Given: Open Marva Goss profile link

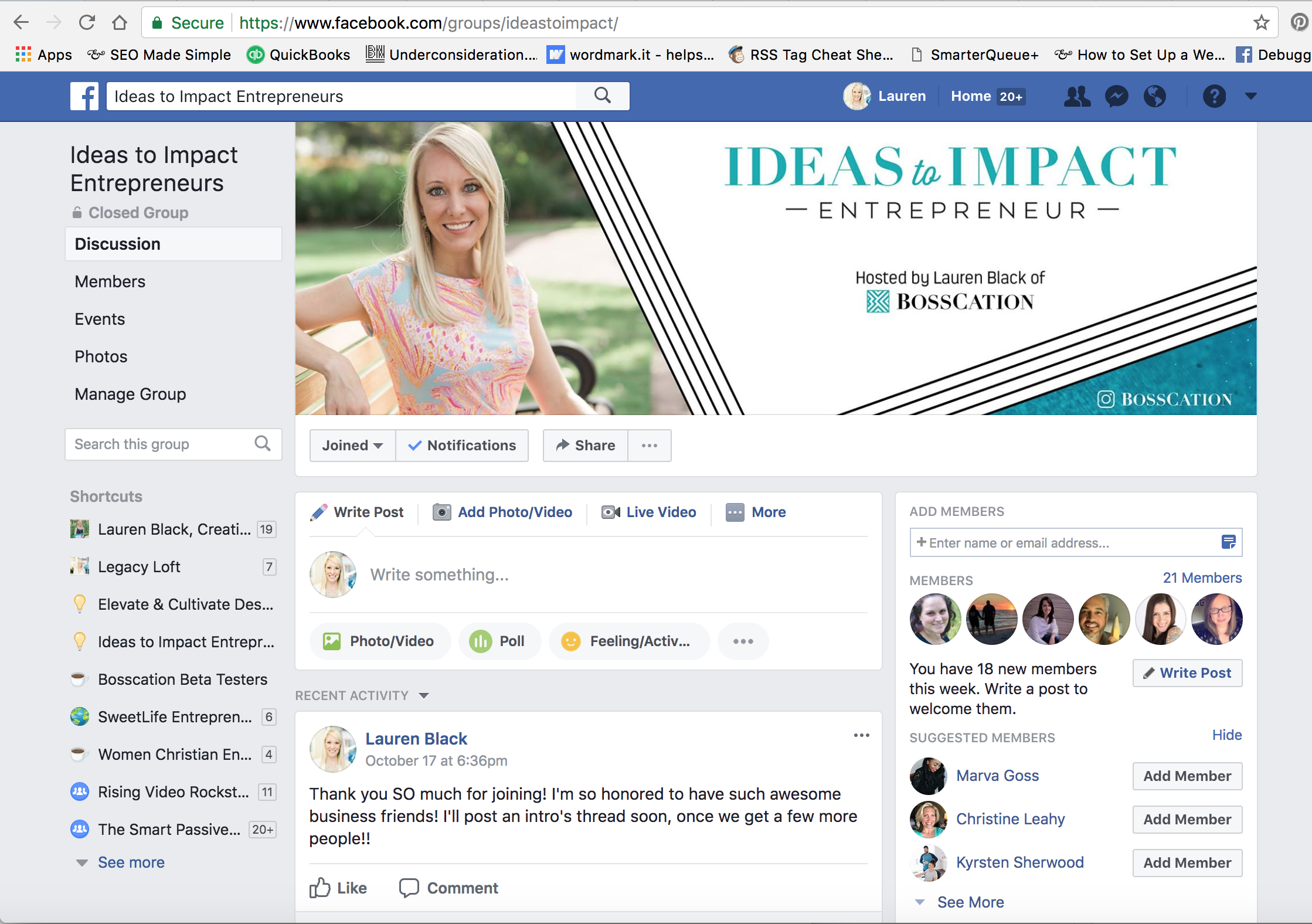Looking at the screenshot, I should pyautogui.click(x=997, y=776).
